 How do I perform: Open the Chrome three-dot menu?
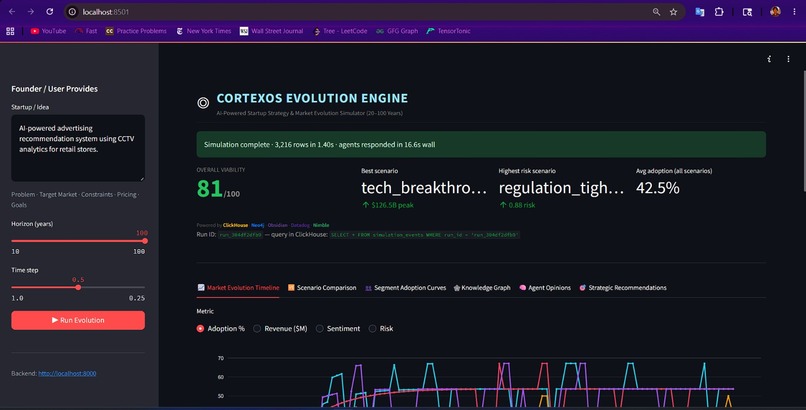pyautogui.click(x=794, y=12)
